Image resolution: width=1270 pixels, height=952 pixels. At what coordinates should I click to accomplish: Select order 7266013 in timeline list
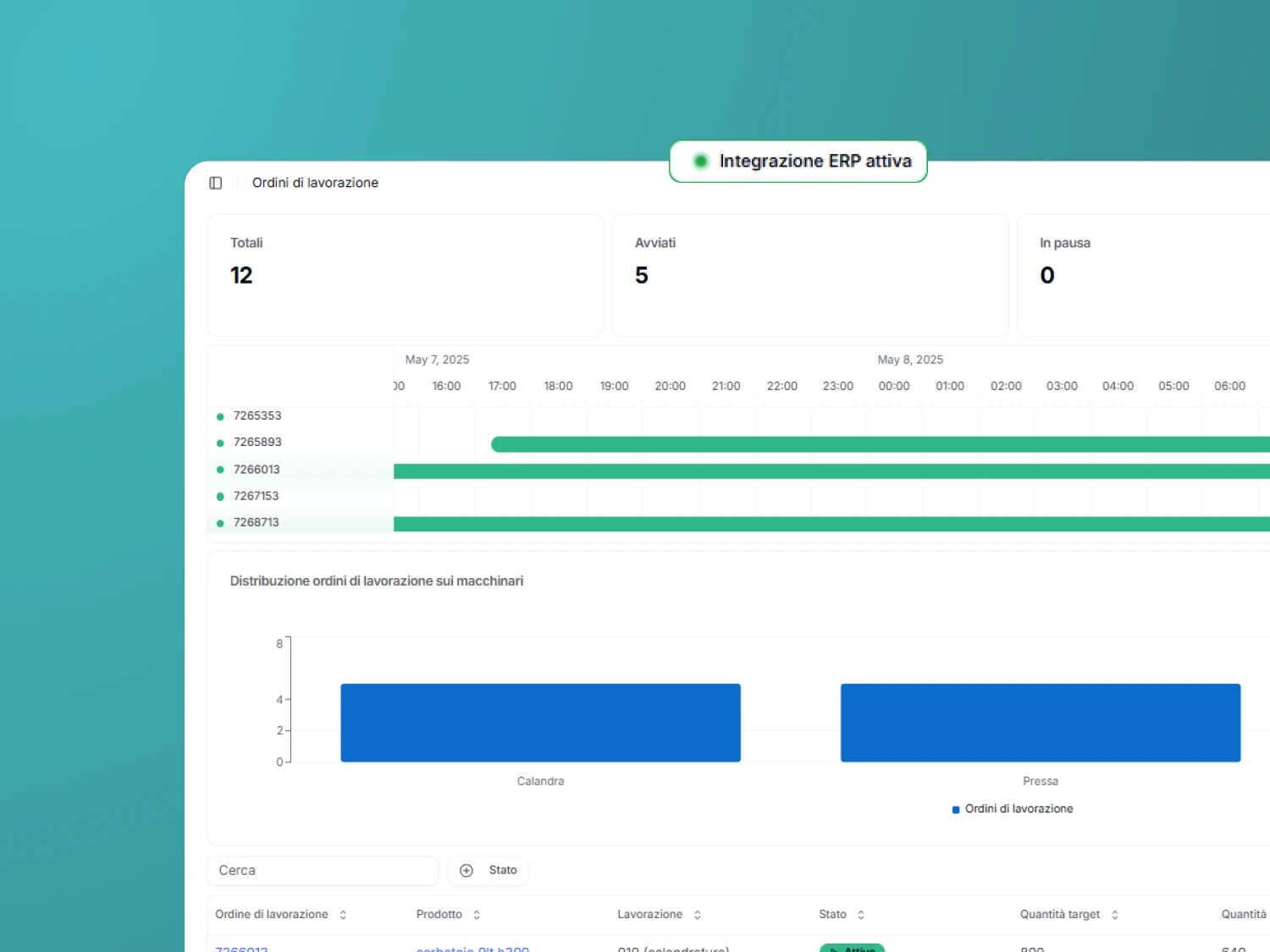[x=257, y=469]
